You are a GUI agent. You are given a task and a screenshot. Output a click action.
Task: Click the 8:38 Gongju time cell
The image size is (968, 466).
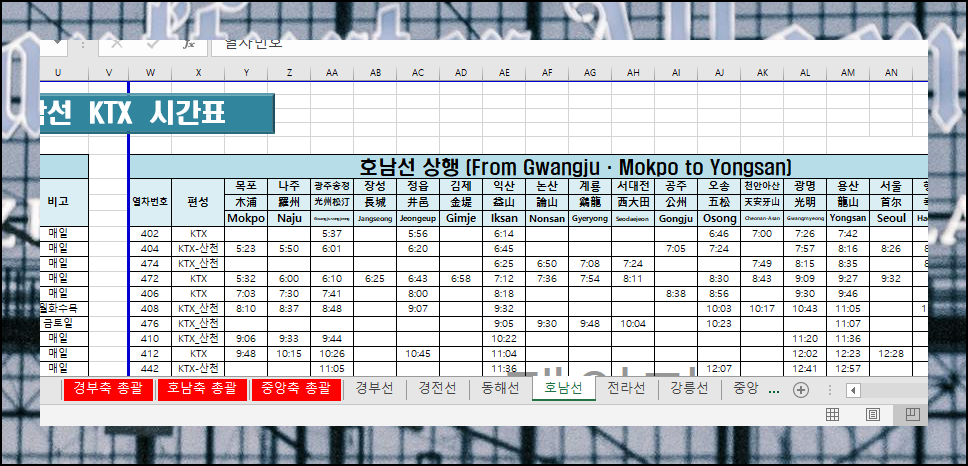(x=677, y=294)
